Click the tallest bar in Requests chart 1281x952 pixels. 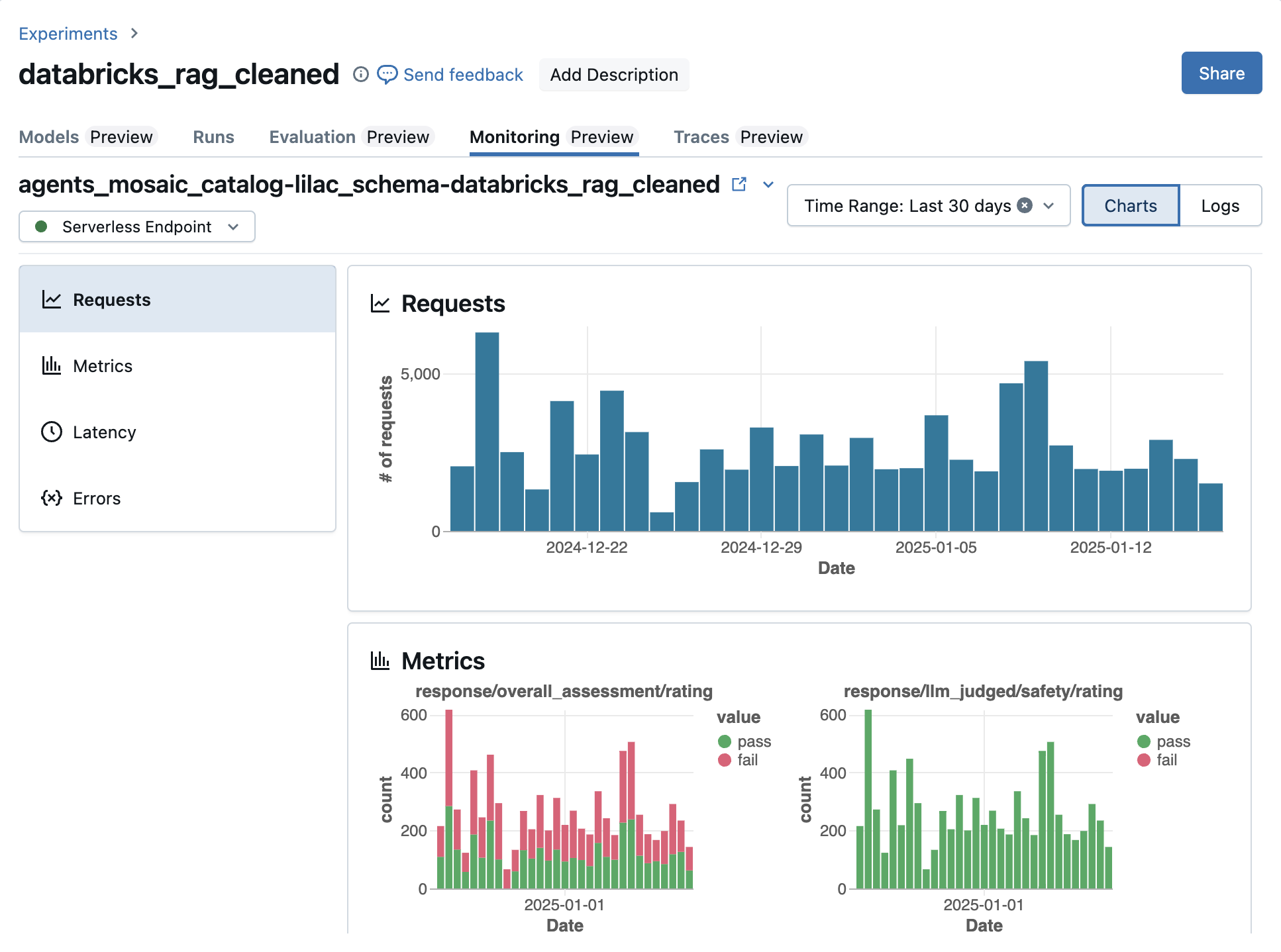point(487,432)
